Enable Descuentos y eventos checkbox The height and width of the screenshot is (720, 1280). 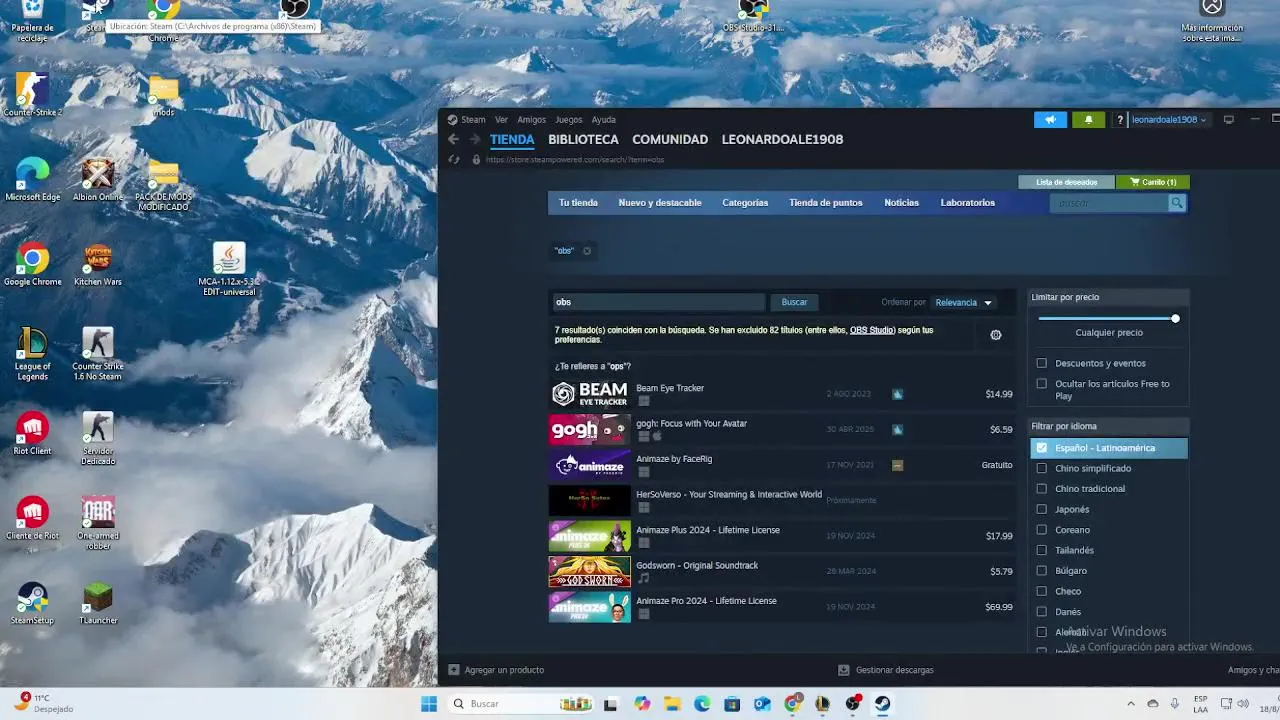(x=1042, y=363)
